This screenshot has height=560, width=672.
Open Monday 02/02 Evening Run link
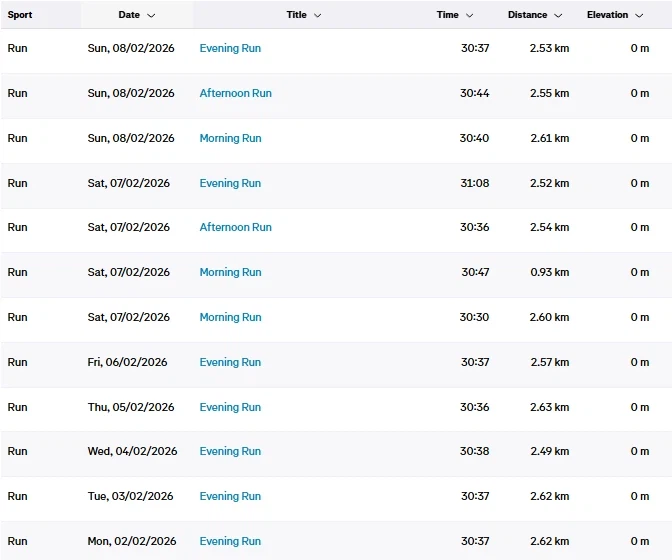point(230,541)
